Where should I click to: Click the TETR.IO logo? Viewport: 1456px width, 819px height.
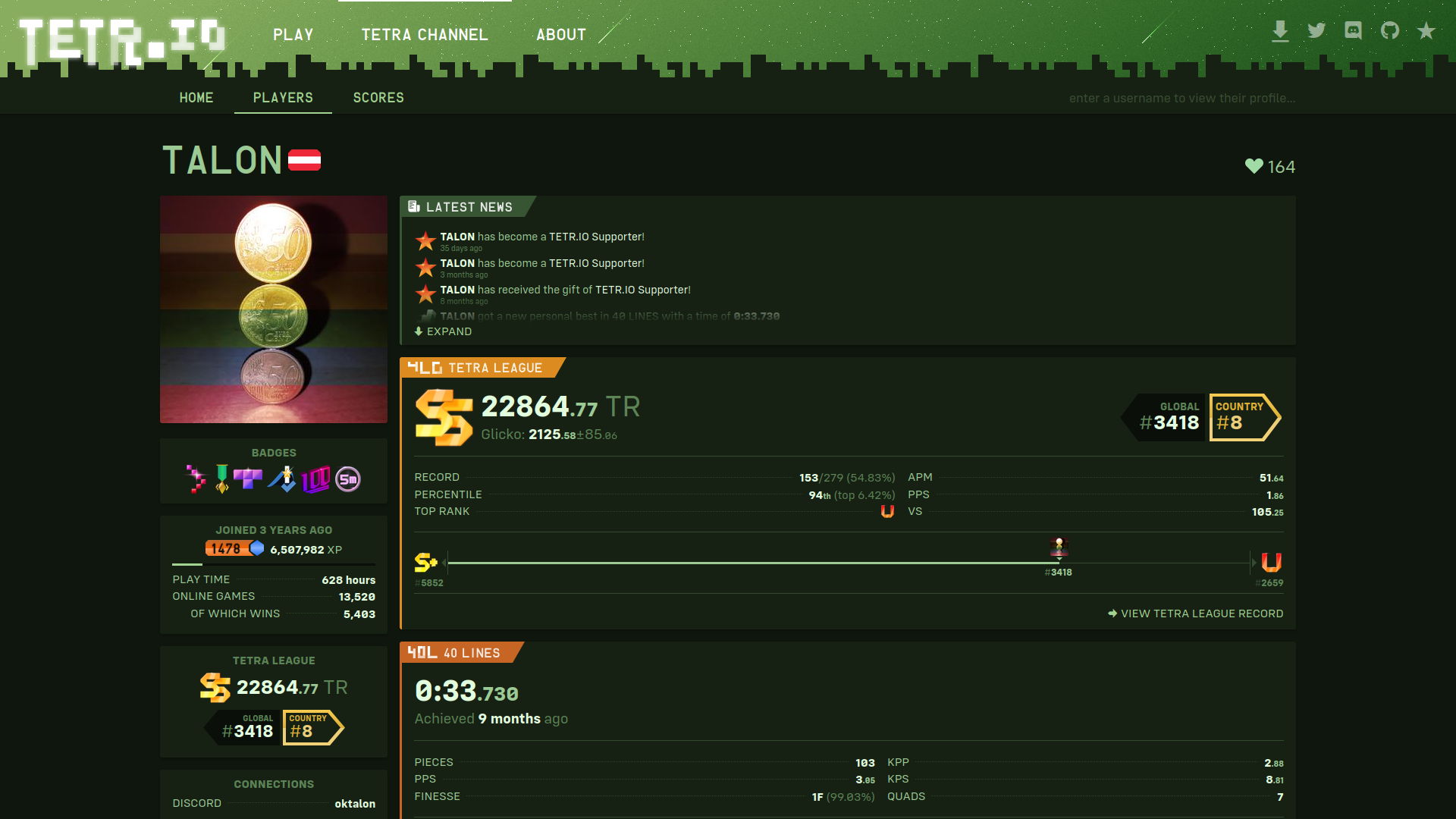(x=121, y=41)
